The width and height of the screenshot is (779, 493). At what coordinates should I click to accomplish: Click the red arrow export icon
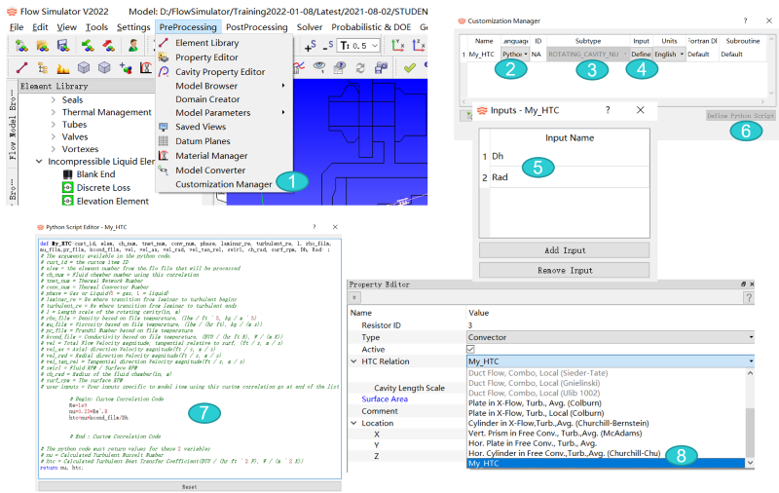tap(109, 46)
